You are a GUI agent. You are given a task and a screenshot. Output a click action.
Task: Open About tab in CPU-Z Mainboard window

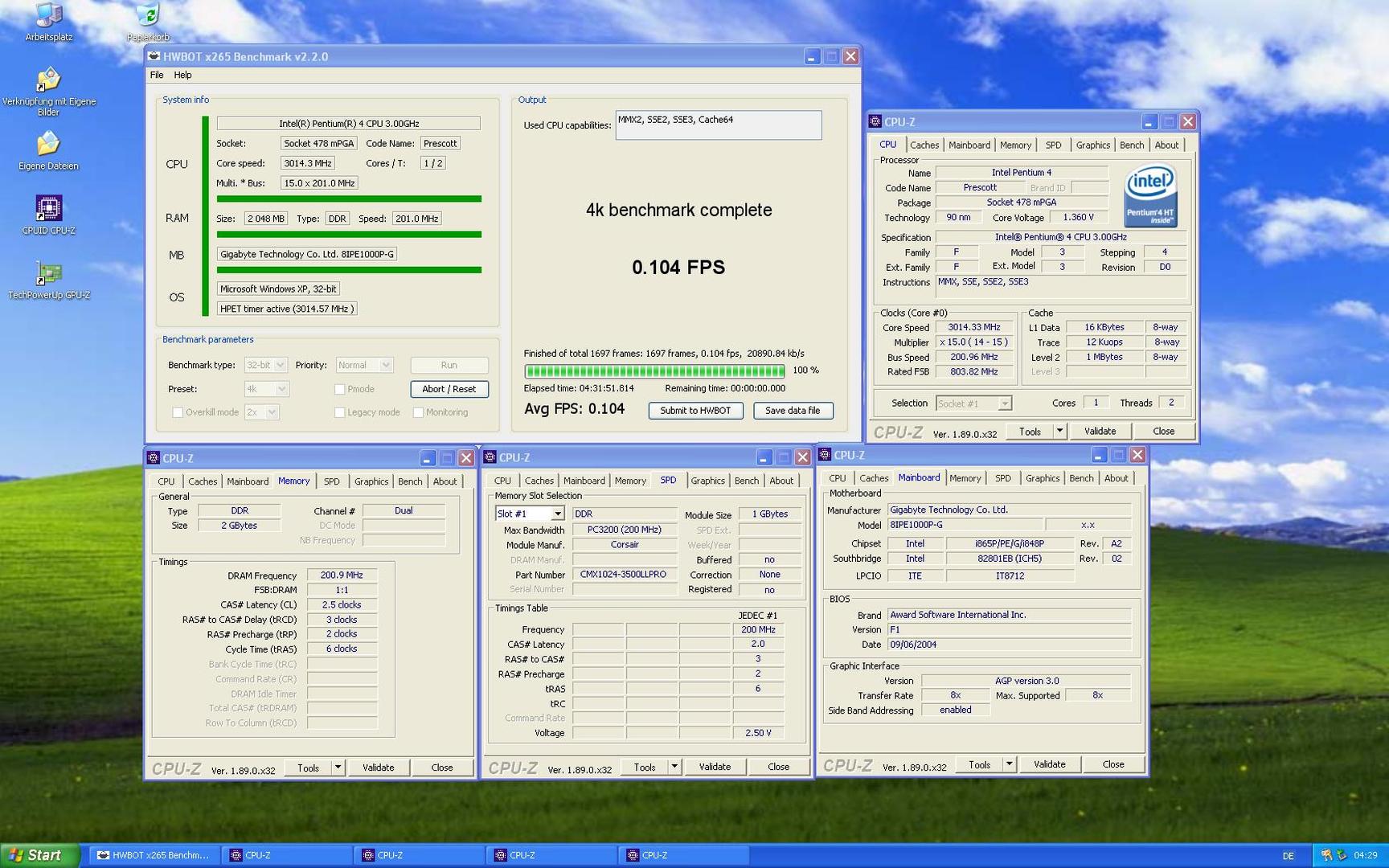[x=1116, y=478]
